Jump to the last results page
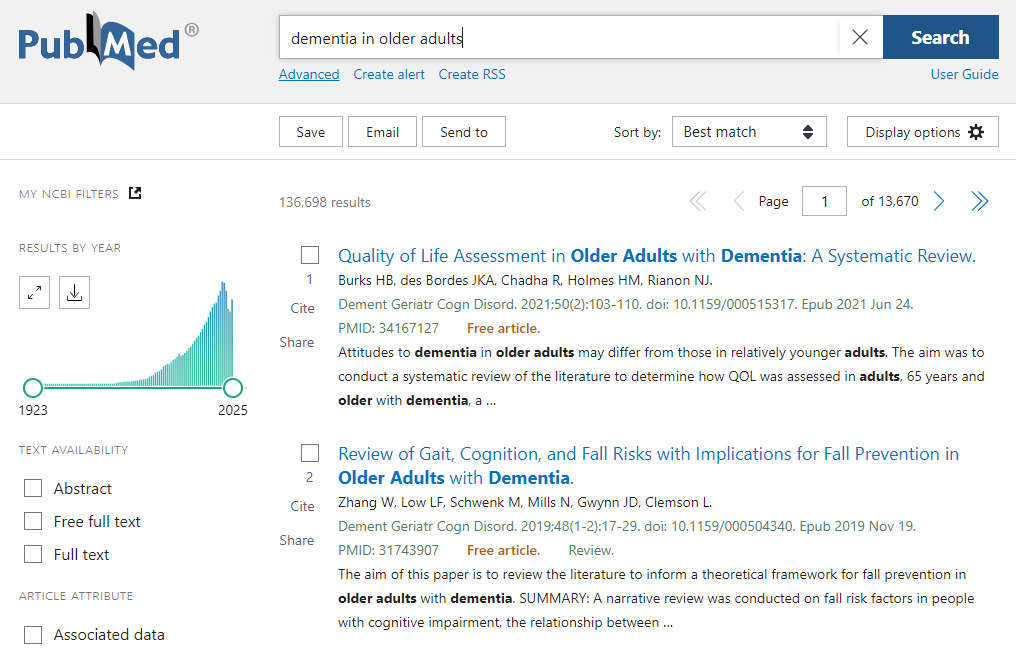Image resolution: width=1016 pixels, height=650 pixels. tap(979, 201)
